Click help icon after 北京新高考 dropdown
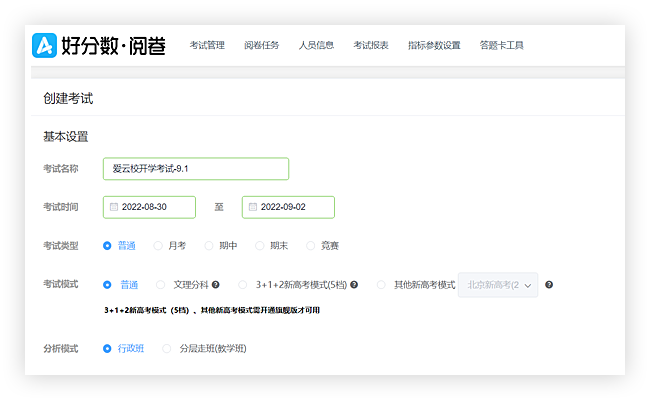This screenshot has height=400, width=650. pos(548,285)
